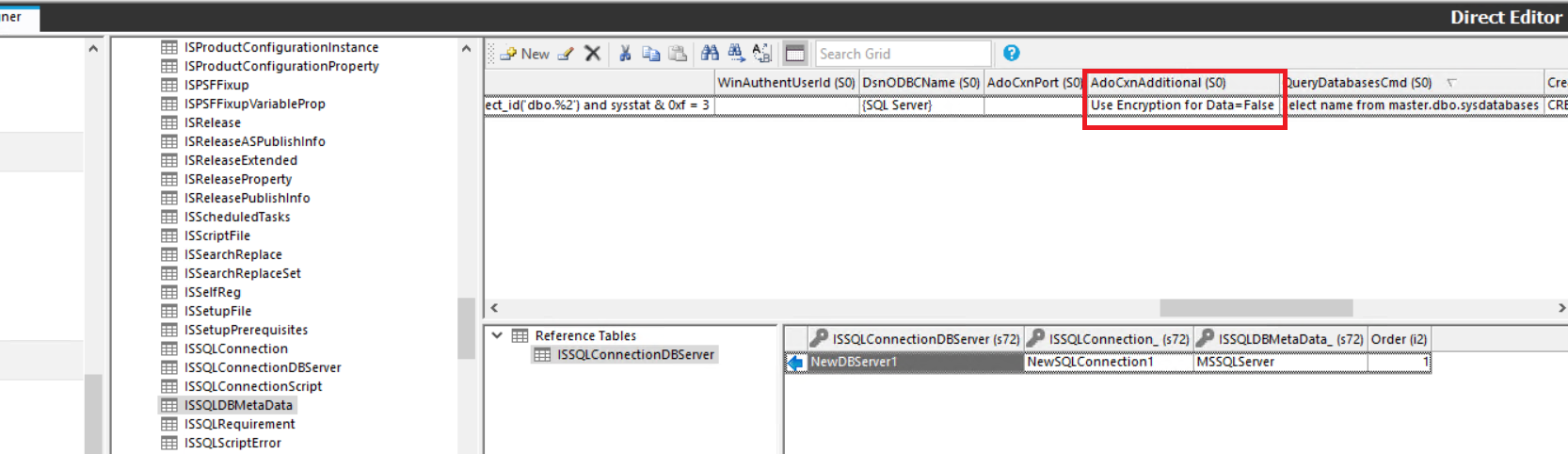1568x454 pixels.
Task: Click the Delete X icon in toolbar
Action: (x=592, y=54)
